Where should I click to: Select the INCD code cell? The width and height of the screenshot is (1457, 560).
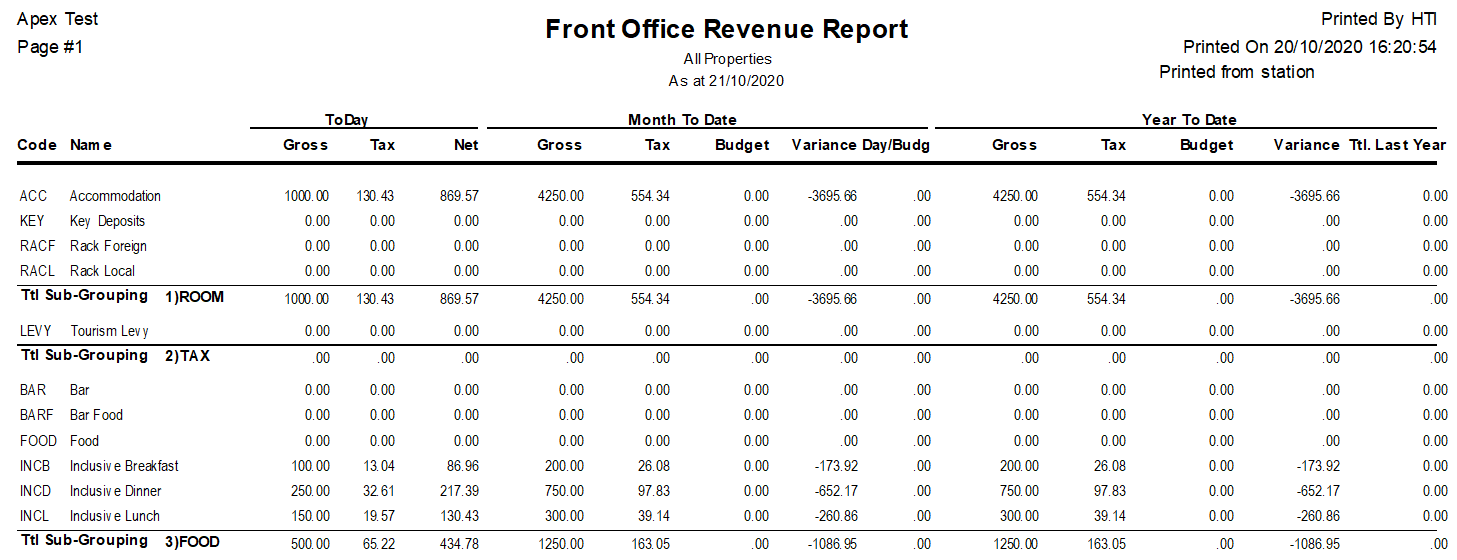point(34,491)
